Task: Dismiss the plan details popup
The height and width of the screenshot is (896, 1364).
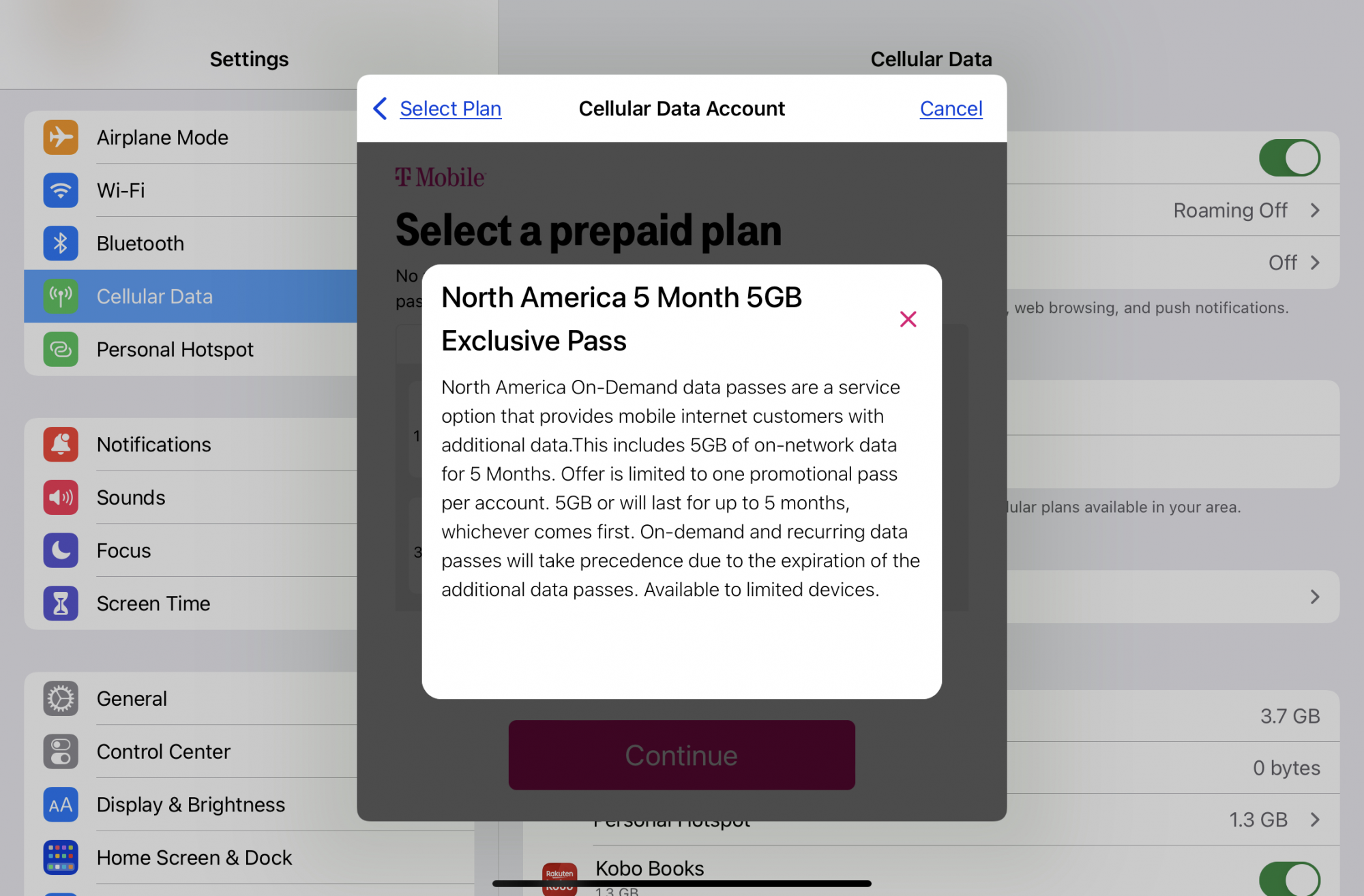Action: coord(907,319)
